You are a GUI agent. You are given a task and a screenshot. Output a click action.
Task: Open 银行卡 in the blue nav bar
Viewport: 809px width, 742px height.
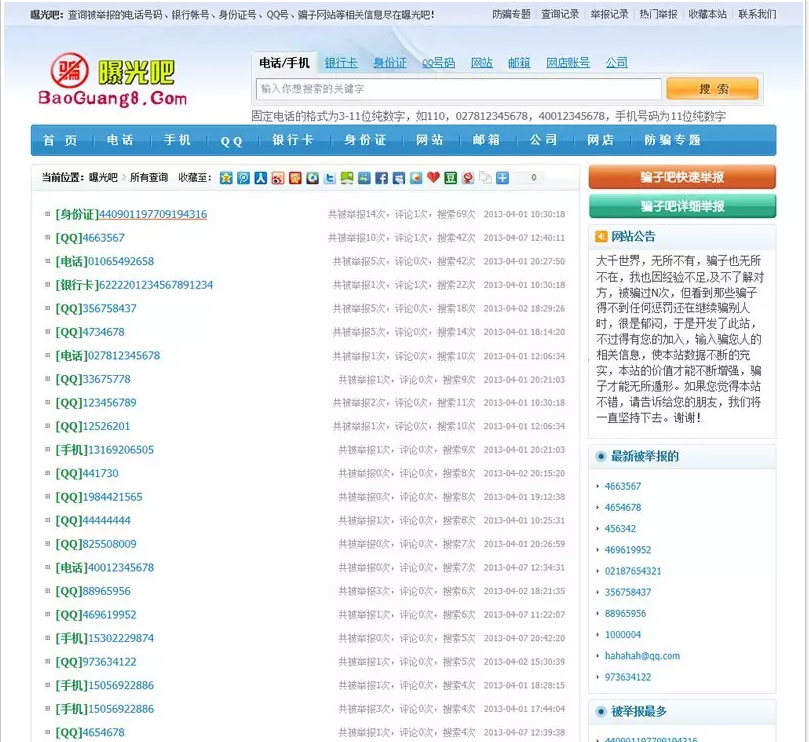[293, 140]
